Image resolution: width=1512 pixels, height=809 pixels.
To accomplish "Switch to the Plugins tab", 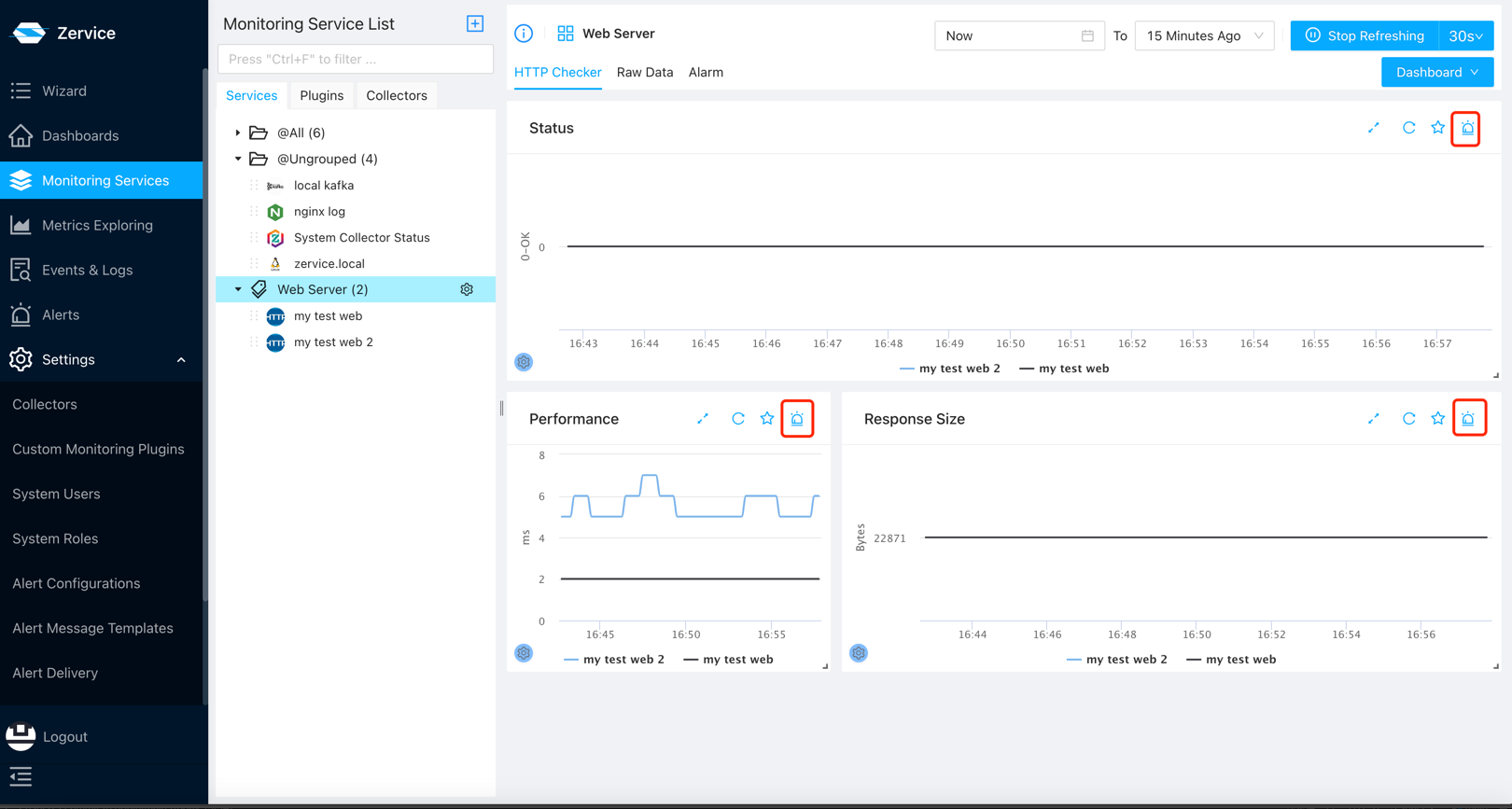I will point(321,96).
